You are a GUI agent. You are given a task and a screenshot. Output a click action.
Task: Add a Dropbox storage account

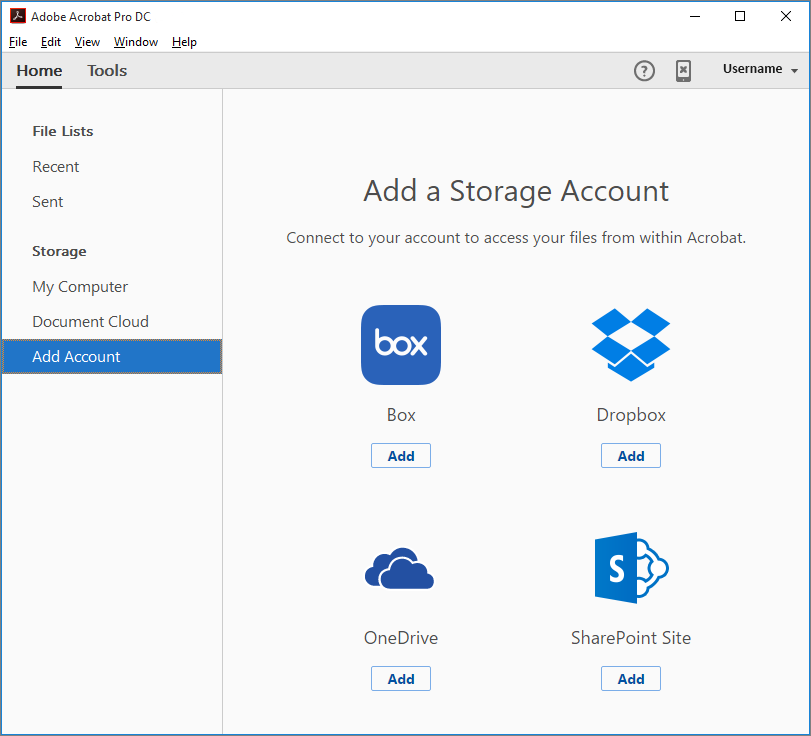point(630,456)
